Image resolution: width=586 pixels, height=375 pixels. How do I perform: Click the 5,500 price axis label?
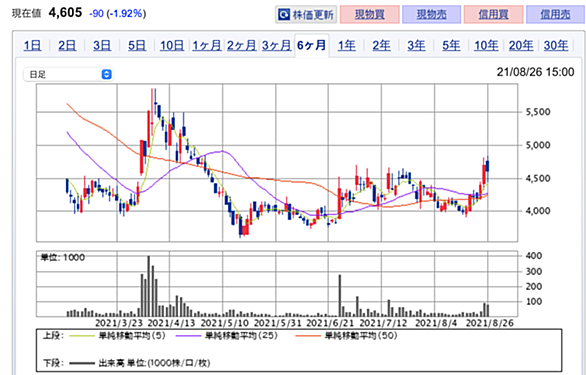538,112
